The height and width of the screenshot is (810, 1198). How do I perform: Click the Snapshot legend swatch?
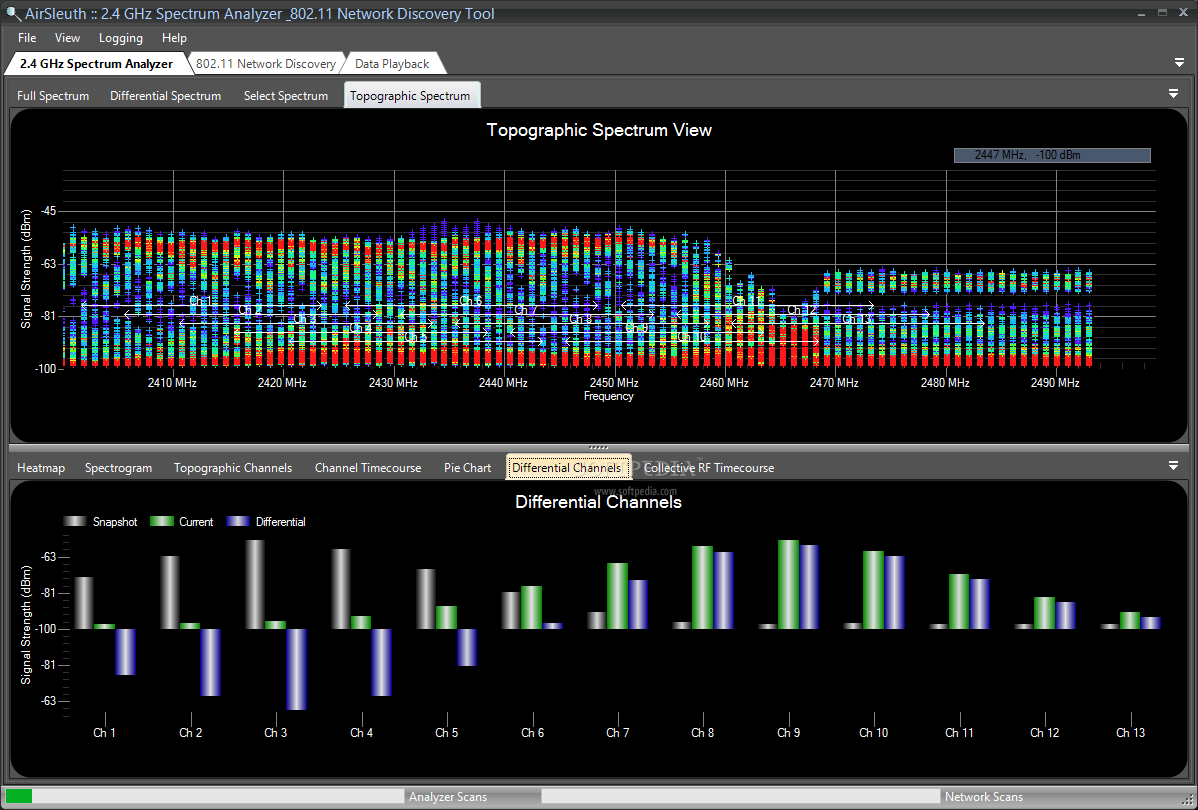coord(75,522)
